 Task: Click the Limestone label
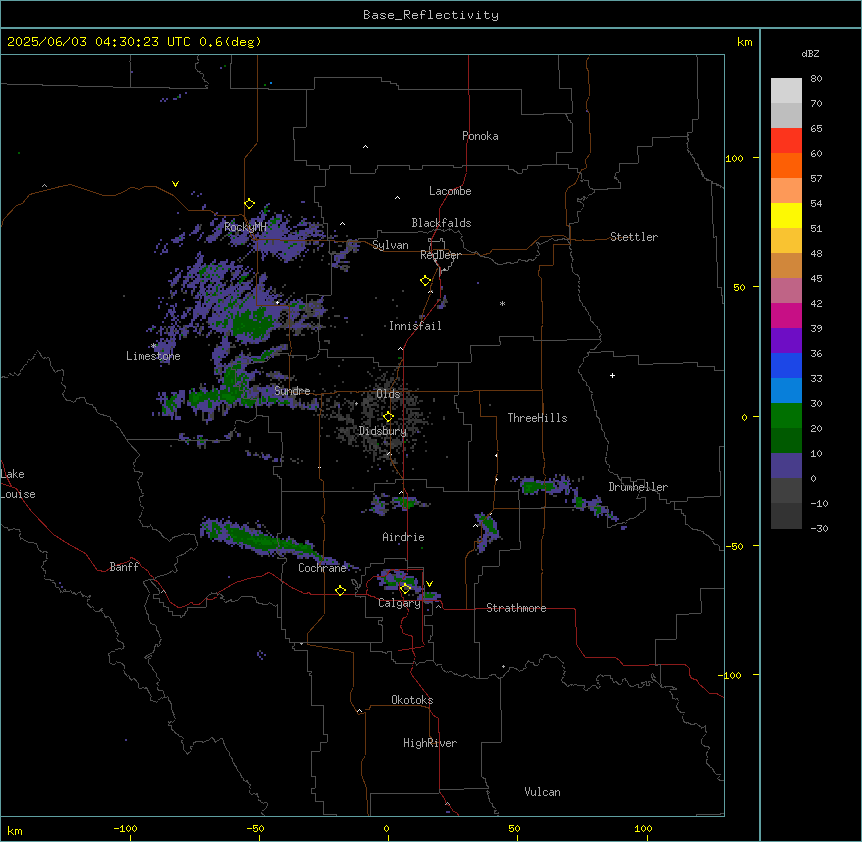(153, 356)
